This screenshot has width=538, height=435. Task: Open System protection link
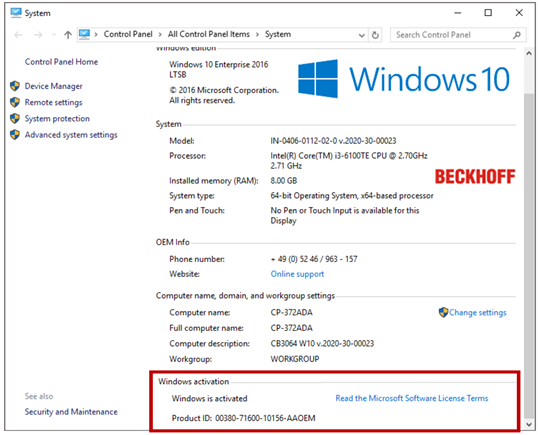click(57, 119)
